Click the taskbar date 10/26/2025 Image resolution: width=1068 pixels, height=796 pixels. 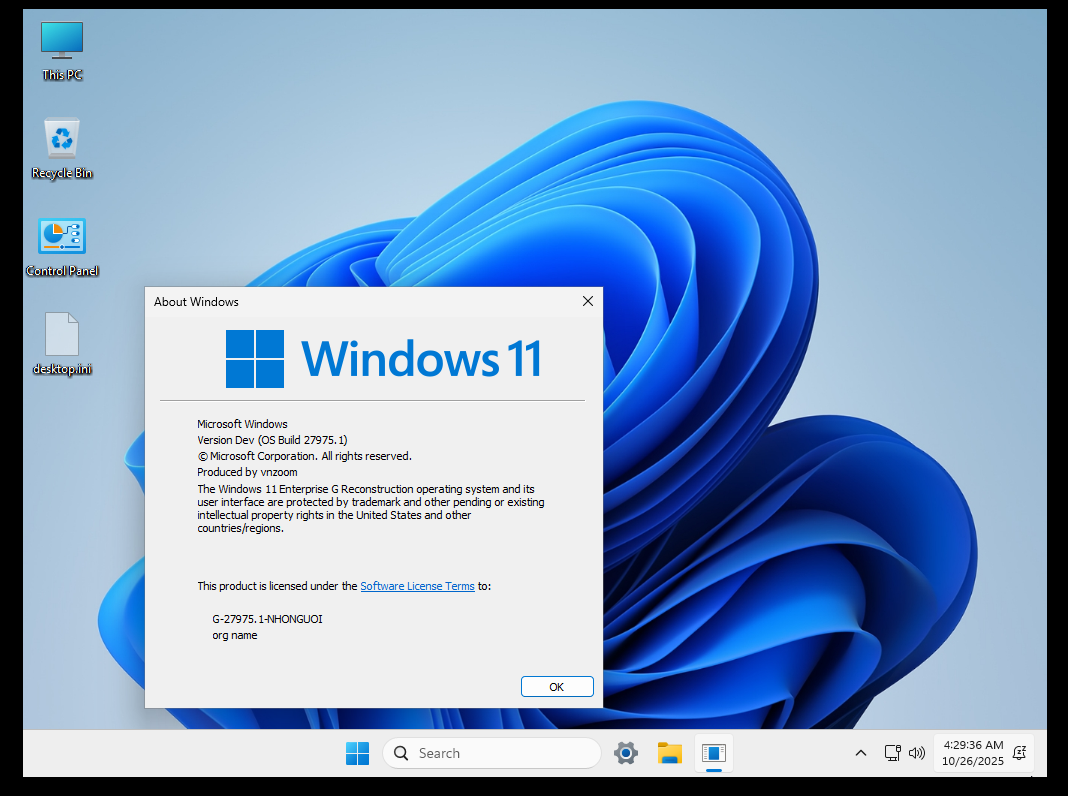(x=973, y=761)
